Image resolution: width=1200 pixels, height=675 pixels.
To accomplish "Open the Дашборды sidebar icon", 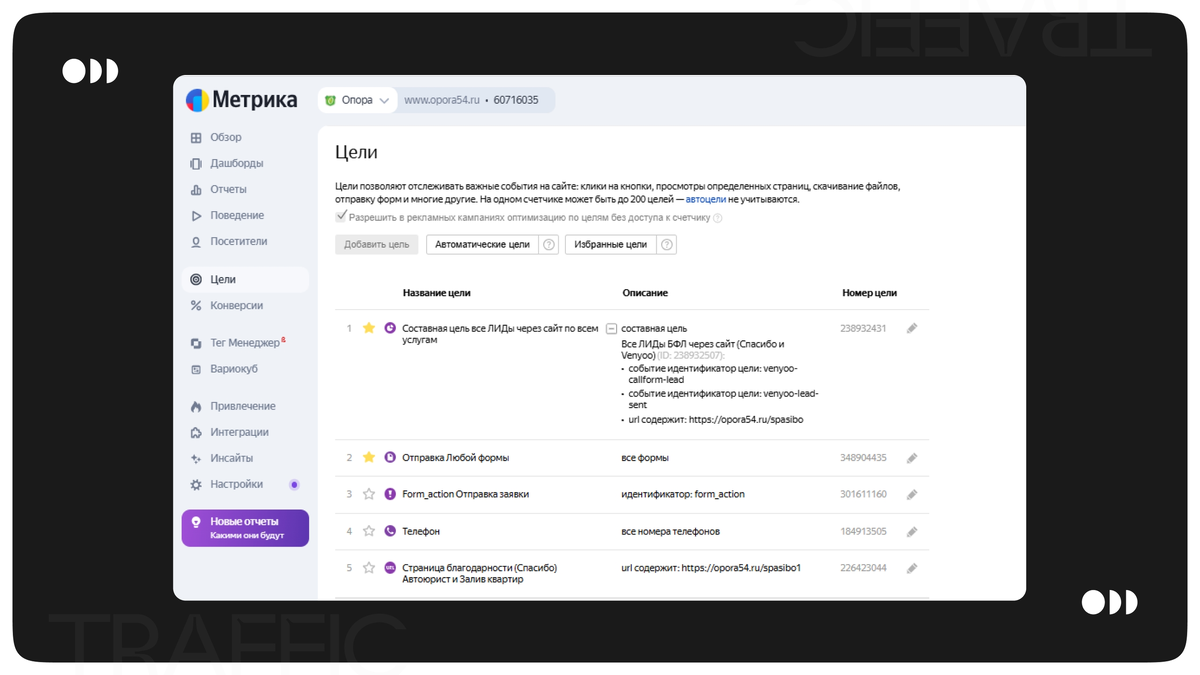I will [x=196, y=164].
